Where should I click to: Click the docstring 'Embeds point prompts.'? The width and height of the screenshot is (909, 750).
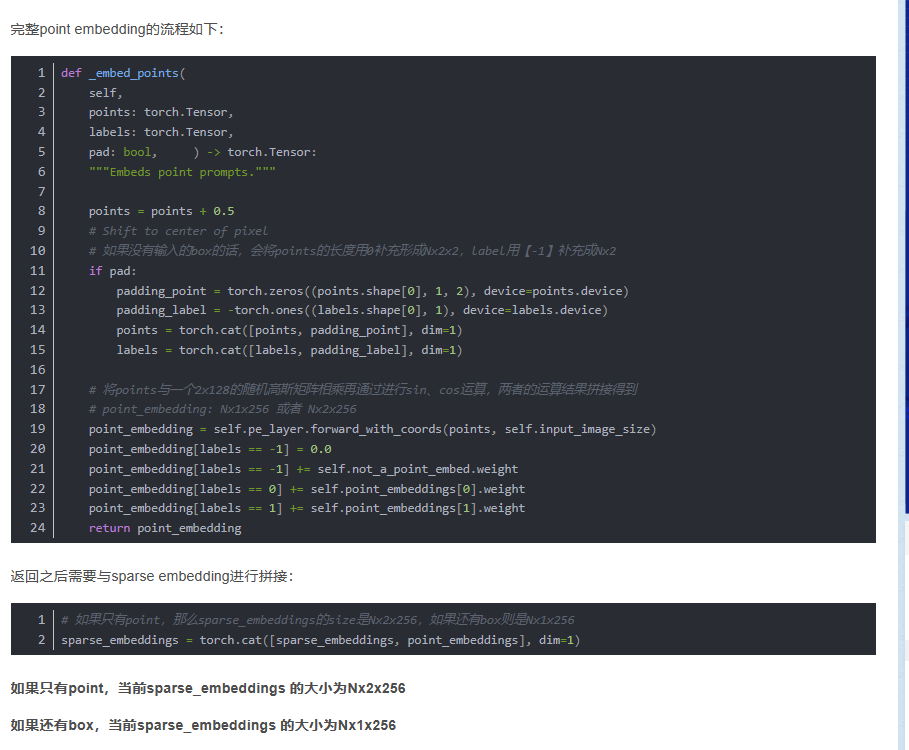182,172
